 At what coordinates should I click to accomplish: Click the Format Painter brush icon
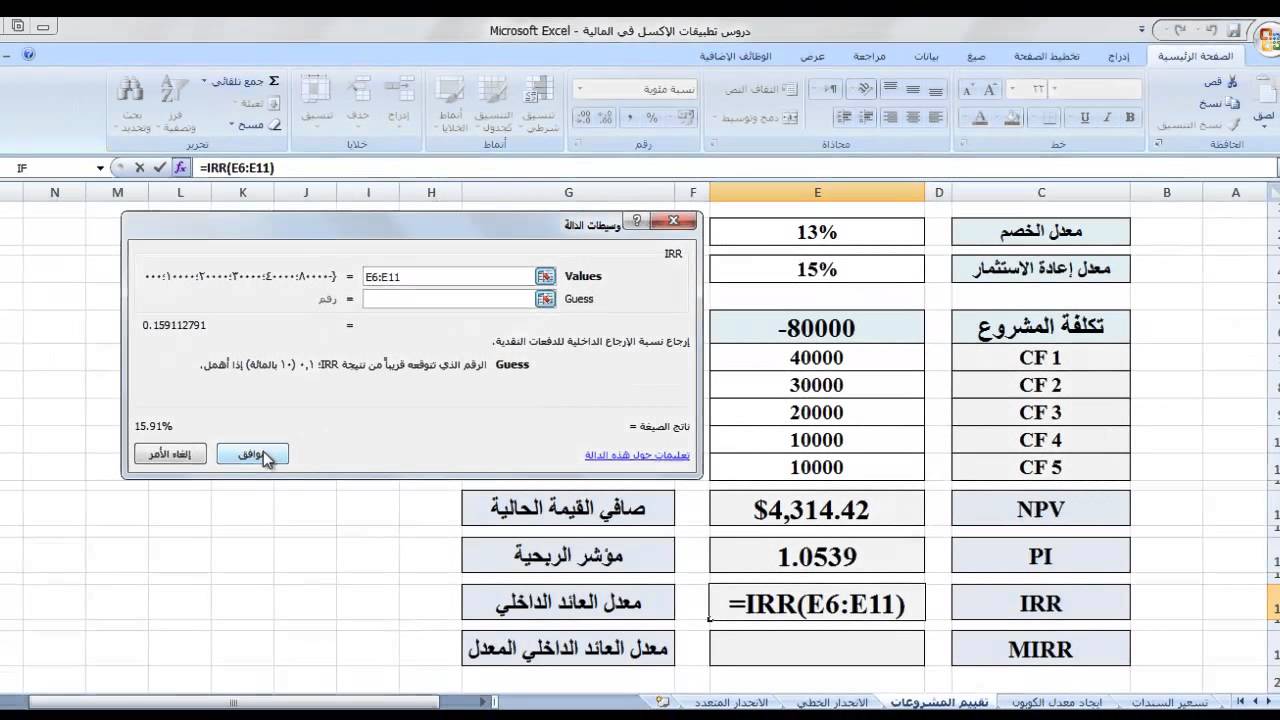coord(1233,125)
